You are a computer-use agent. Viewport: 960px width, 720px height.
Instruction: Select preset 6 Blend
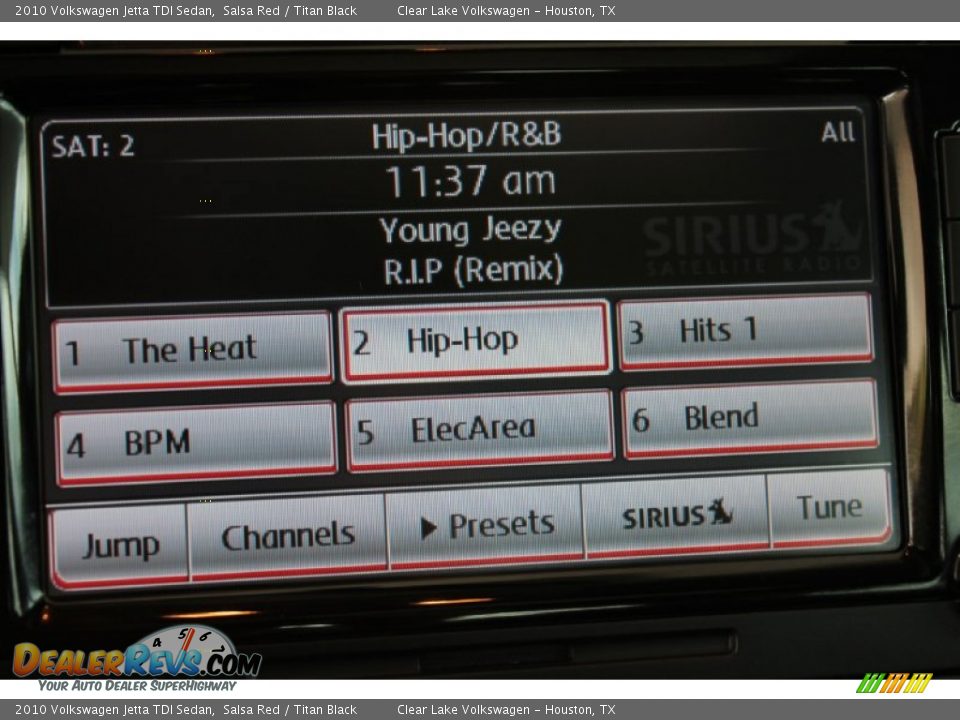[x=751, y=419]
